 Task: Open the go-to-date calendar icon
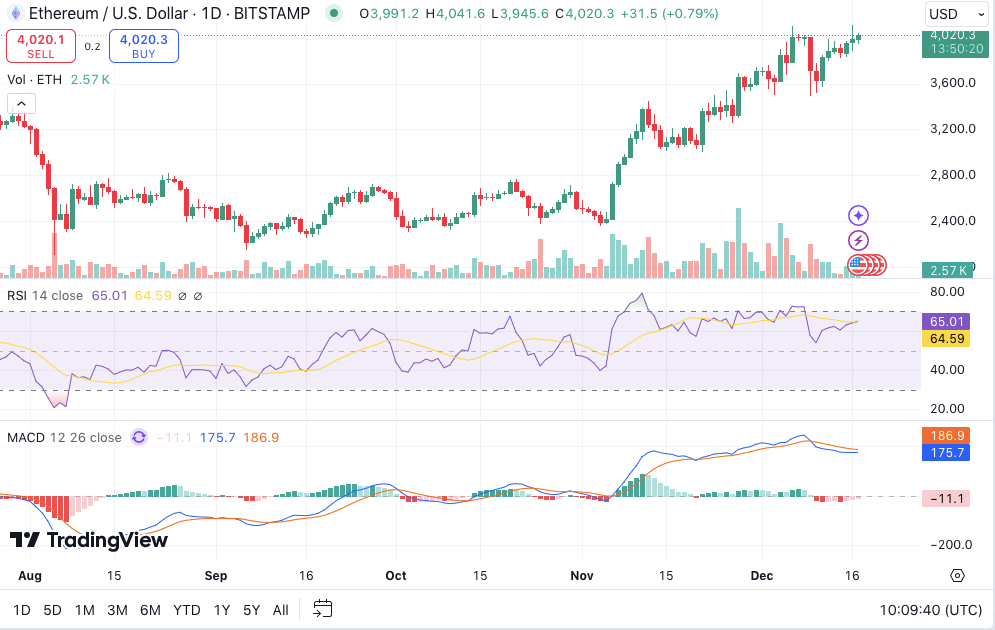[x=322, y=608]
